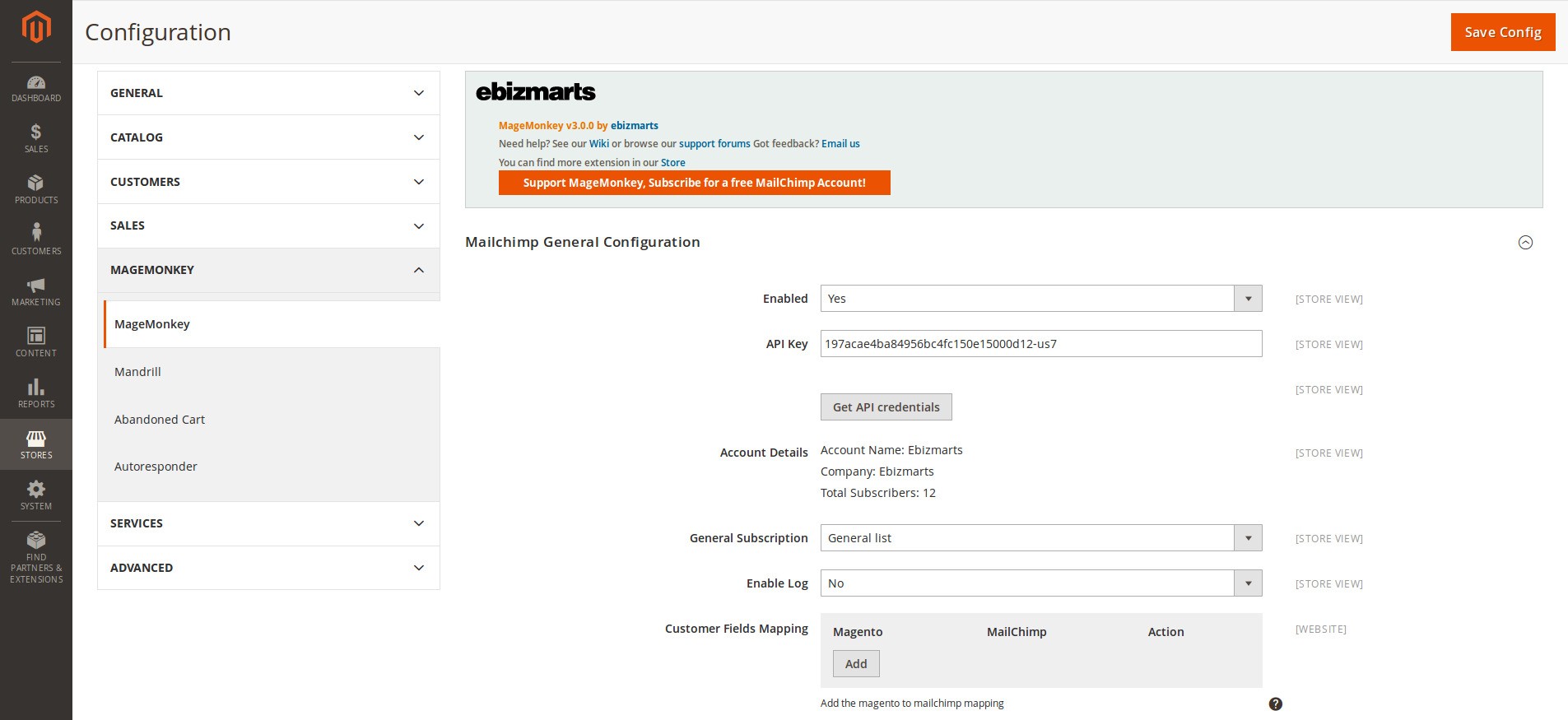Expand the SALES configuration section
This screenshot has height=720, width=1568.
click(268, 225)
